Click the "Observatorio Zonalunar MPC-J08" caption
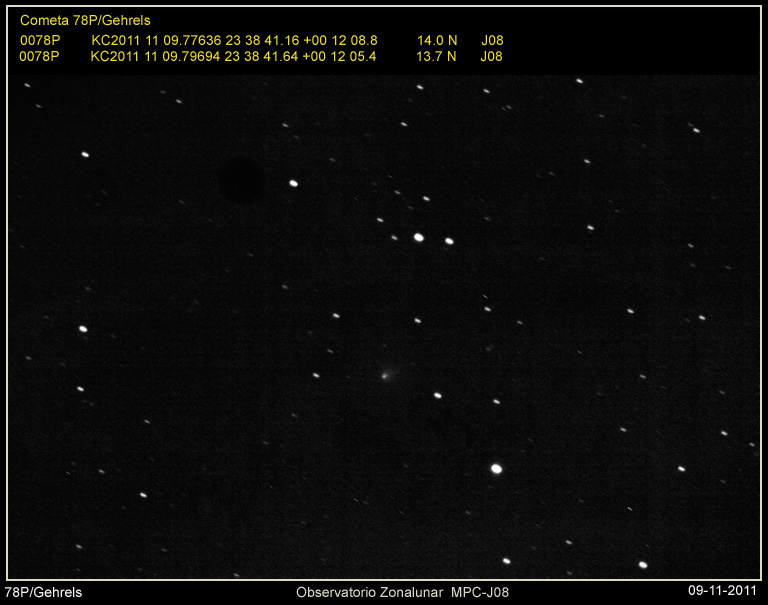Image resolution: width=768 pixels, height=605 pixels. [x=402, y=592]
